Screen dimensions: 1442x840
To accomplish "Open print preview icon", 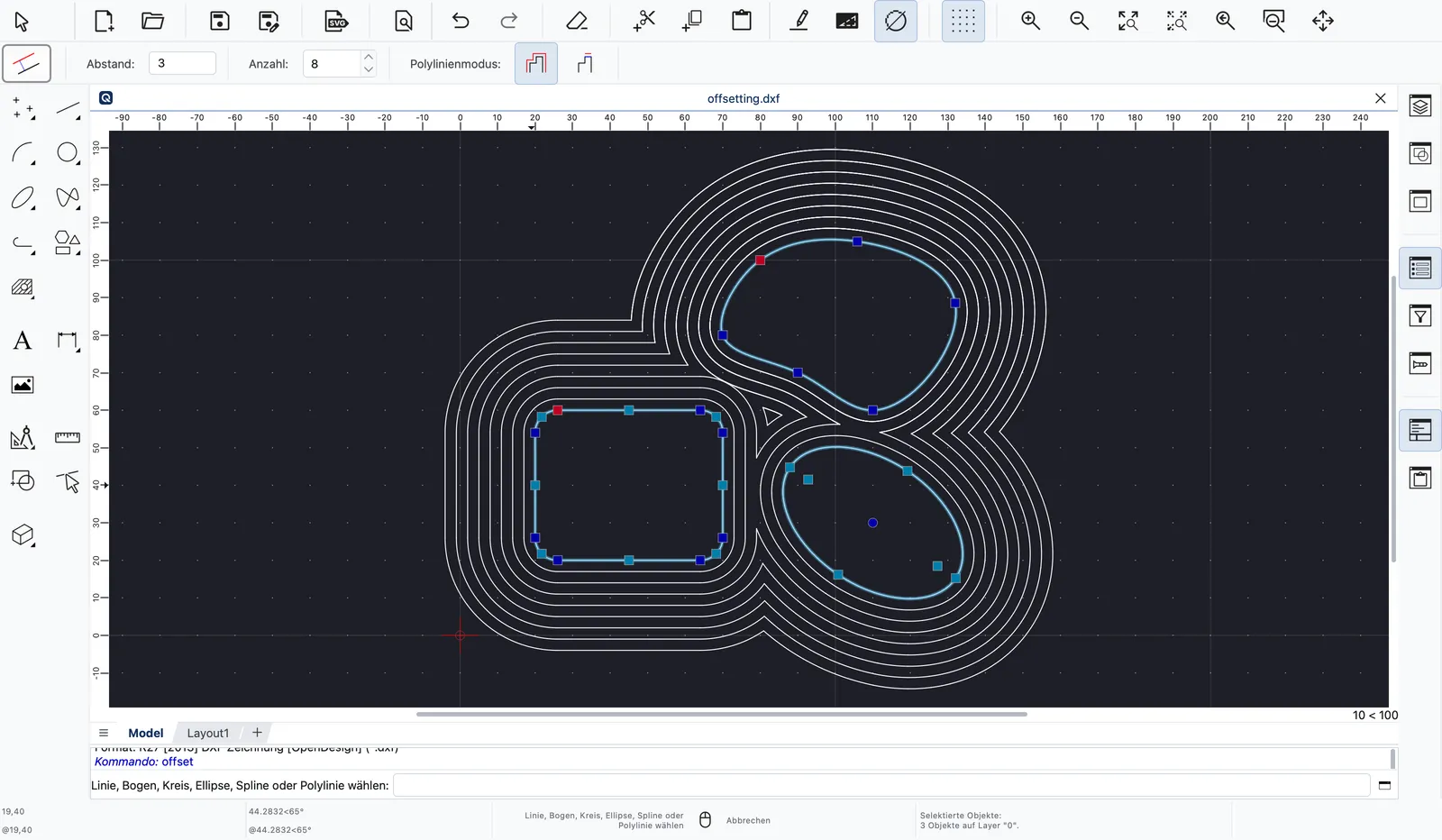I will [404, 21].
